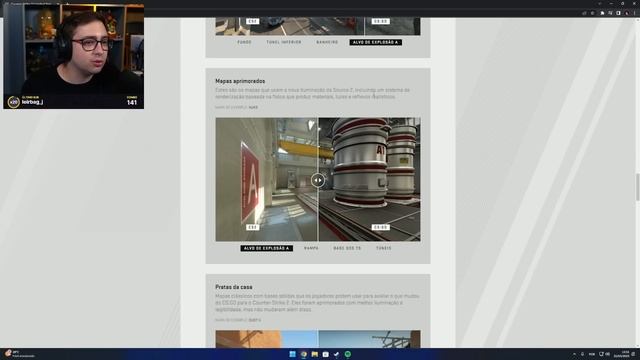Select the 'Fundo' tab in the top map section
640x360 pixels.
(x=244, y=42)
